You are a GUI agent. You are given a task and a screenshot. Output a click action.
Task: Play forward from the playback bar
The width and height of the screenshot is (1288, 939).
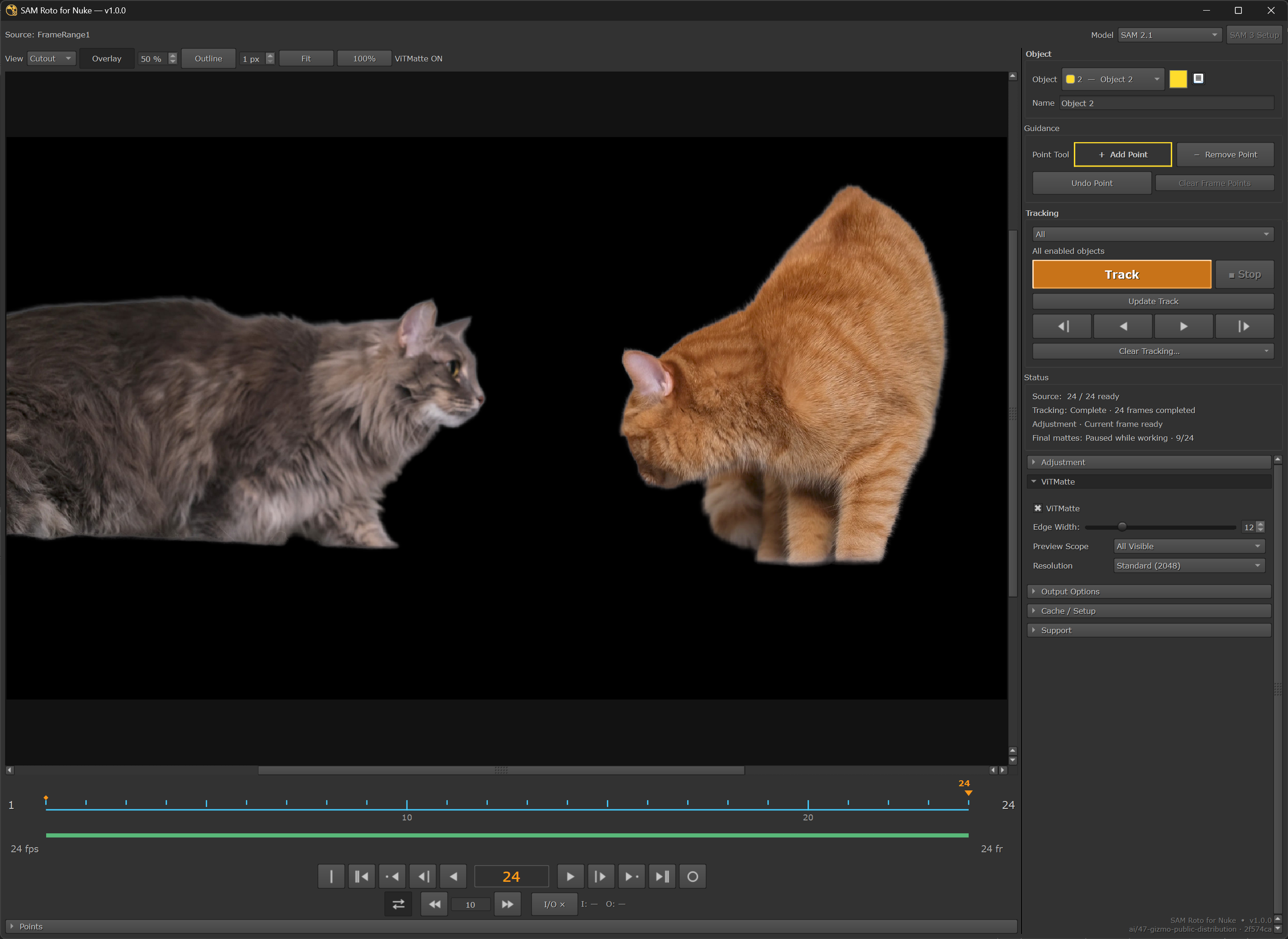tap(570, 876)
